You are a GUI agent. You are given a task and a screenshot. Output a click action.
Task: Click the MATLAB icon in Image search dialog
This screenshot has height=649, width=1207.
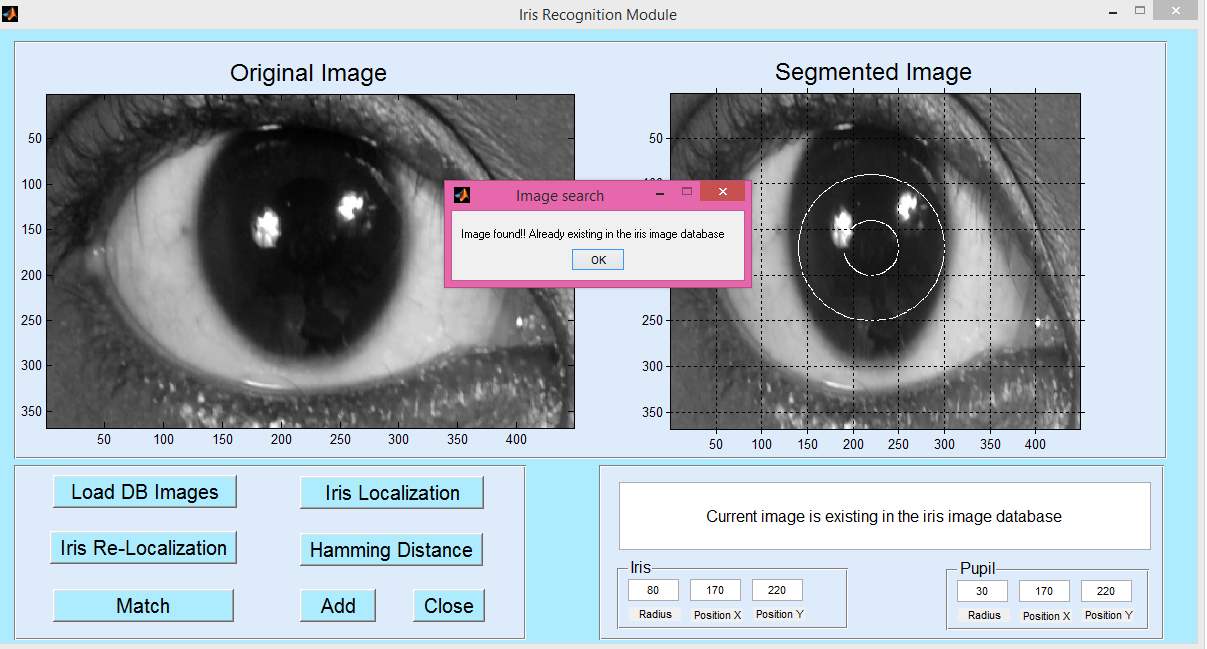click(461, 195)
